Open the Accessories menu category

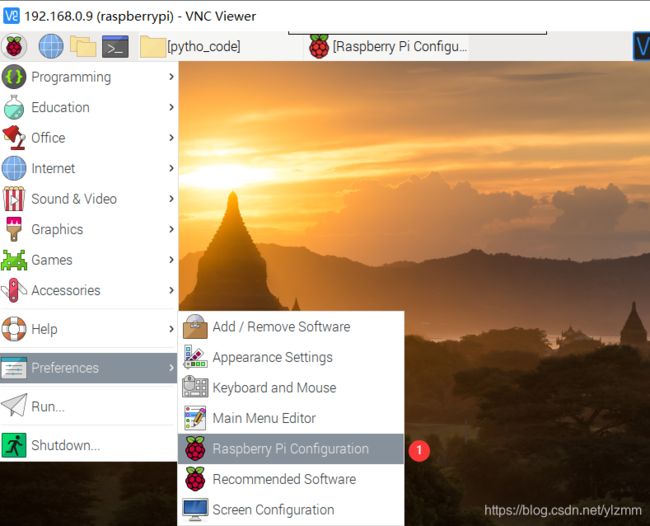89,290
